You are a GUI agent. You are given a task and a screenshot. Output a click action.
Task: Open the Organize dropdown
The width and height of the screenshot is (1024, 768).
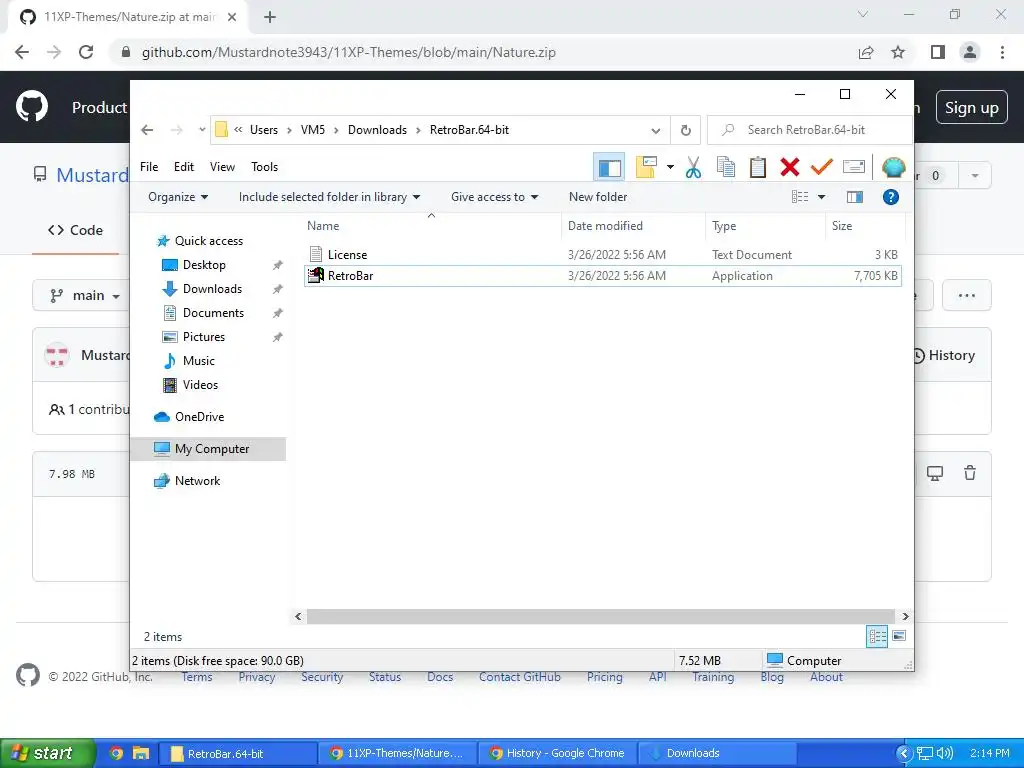178,197
